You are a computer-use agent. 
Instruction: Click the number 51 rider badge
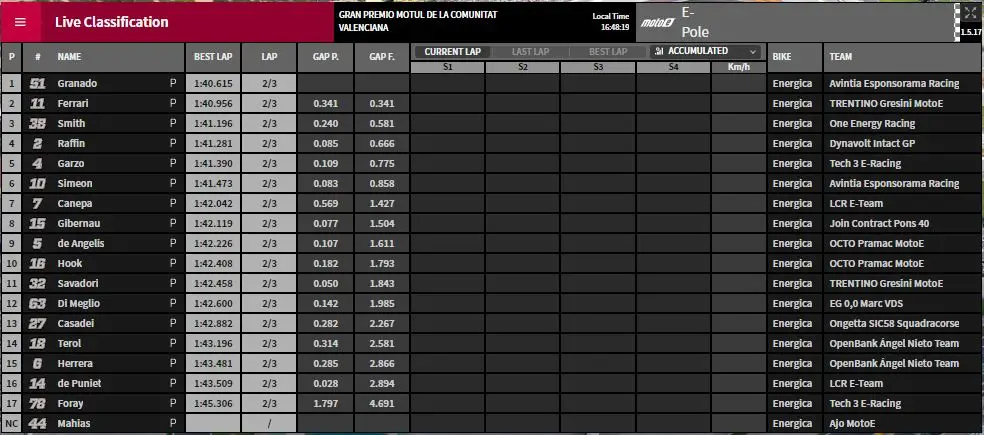pyautogui.click(x=38, y=83)
